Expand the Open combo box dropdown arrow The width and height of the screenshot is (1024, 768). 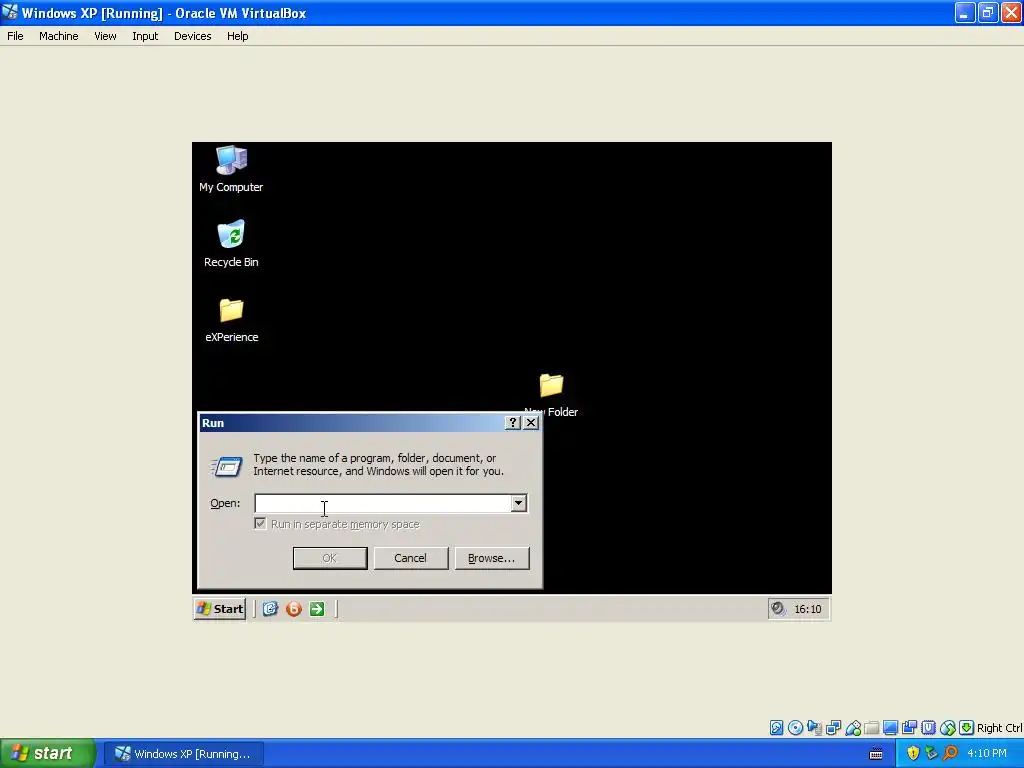point(519,504)
